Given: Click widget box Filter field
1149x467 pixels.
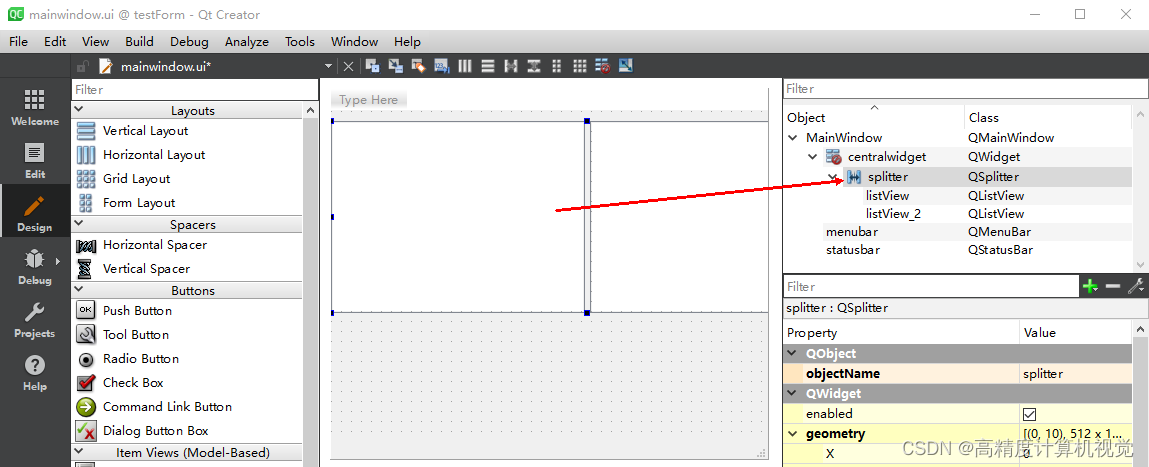Looking at the screenshot, I should point(195,89).
